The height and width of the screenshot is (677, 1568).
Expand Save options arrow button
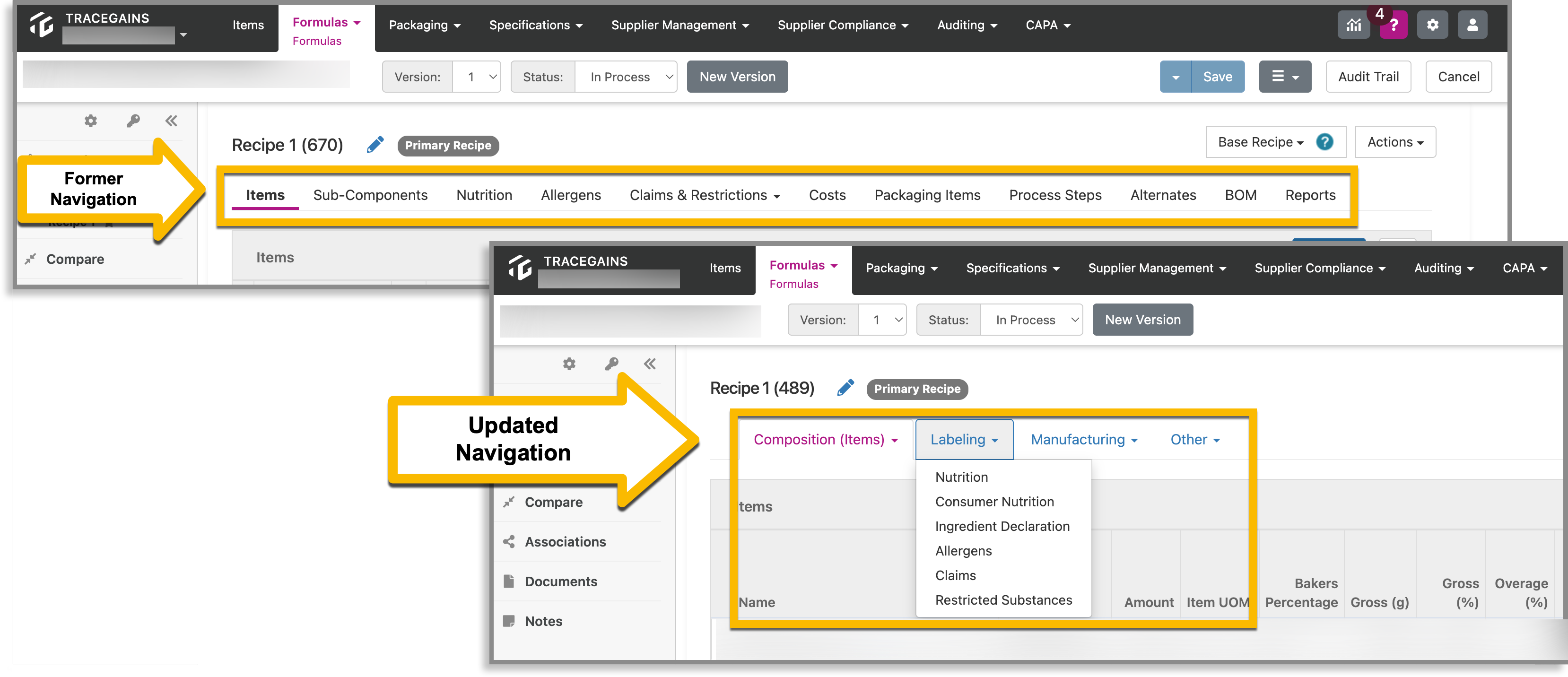pyautogui.click(x=1176, y=77)
